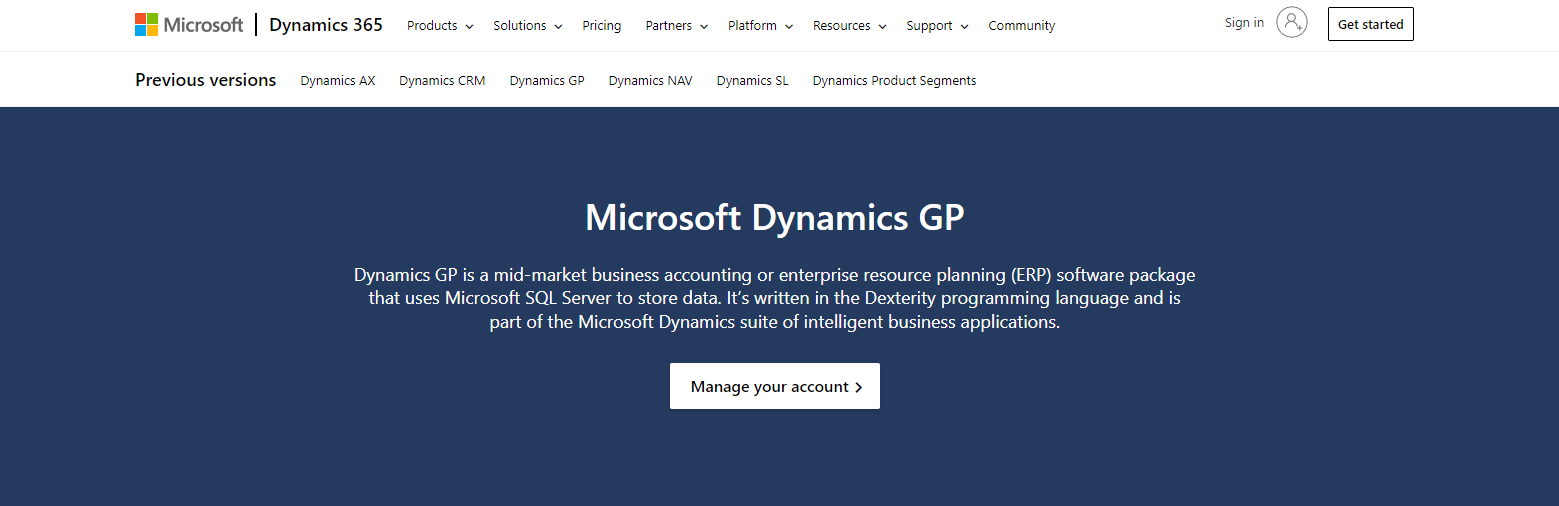The height and width of the screenshot is (506, 1559).
Task: Expand the Support dropdown menu
Action: tap(938, 26)
